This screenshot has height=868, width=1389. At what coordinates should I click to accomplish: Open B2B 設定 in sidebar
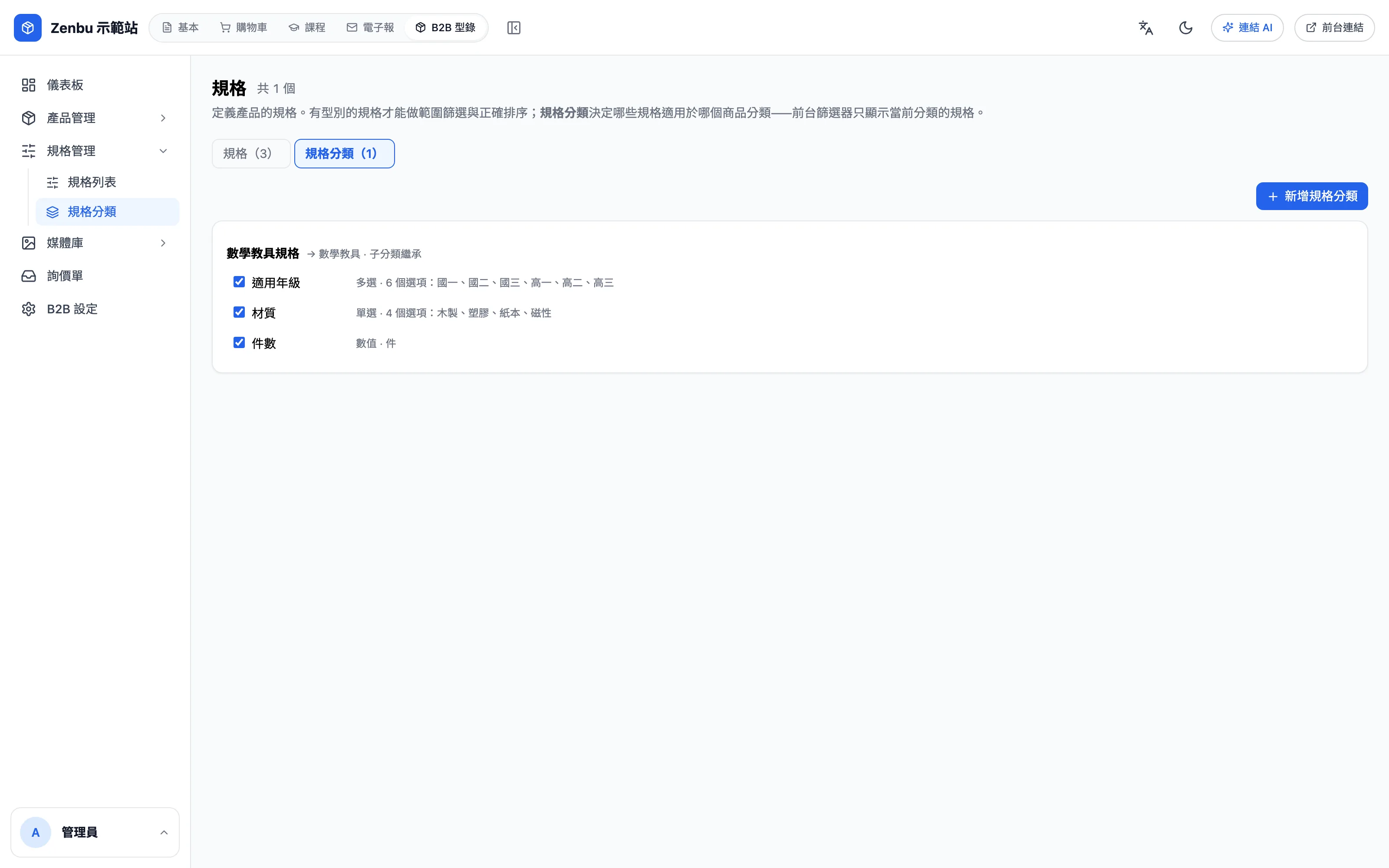[x=95, y=309]
